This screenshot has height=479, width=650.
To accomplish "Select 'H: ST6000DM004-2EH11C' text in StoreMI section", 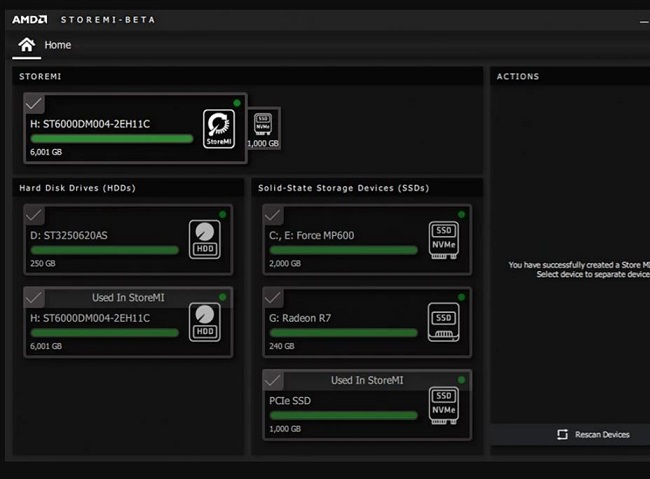I will click(90, 124).
